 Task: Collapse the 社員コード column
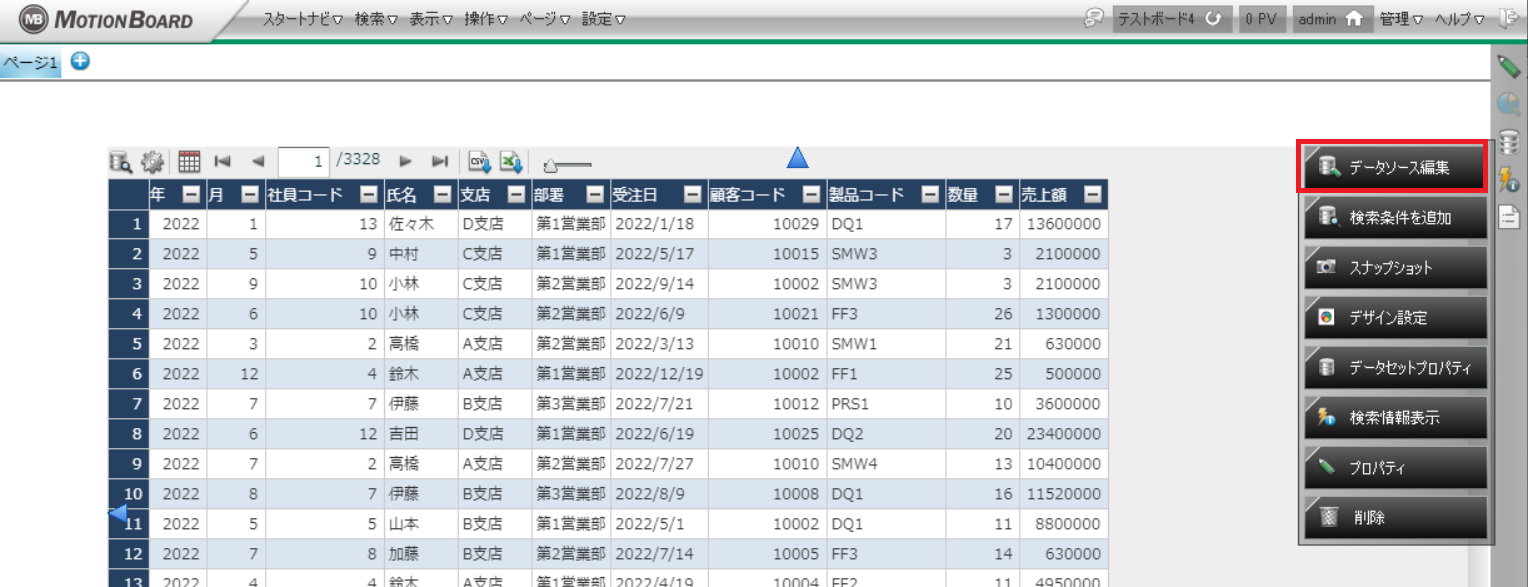[x=369, y=195]
